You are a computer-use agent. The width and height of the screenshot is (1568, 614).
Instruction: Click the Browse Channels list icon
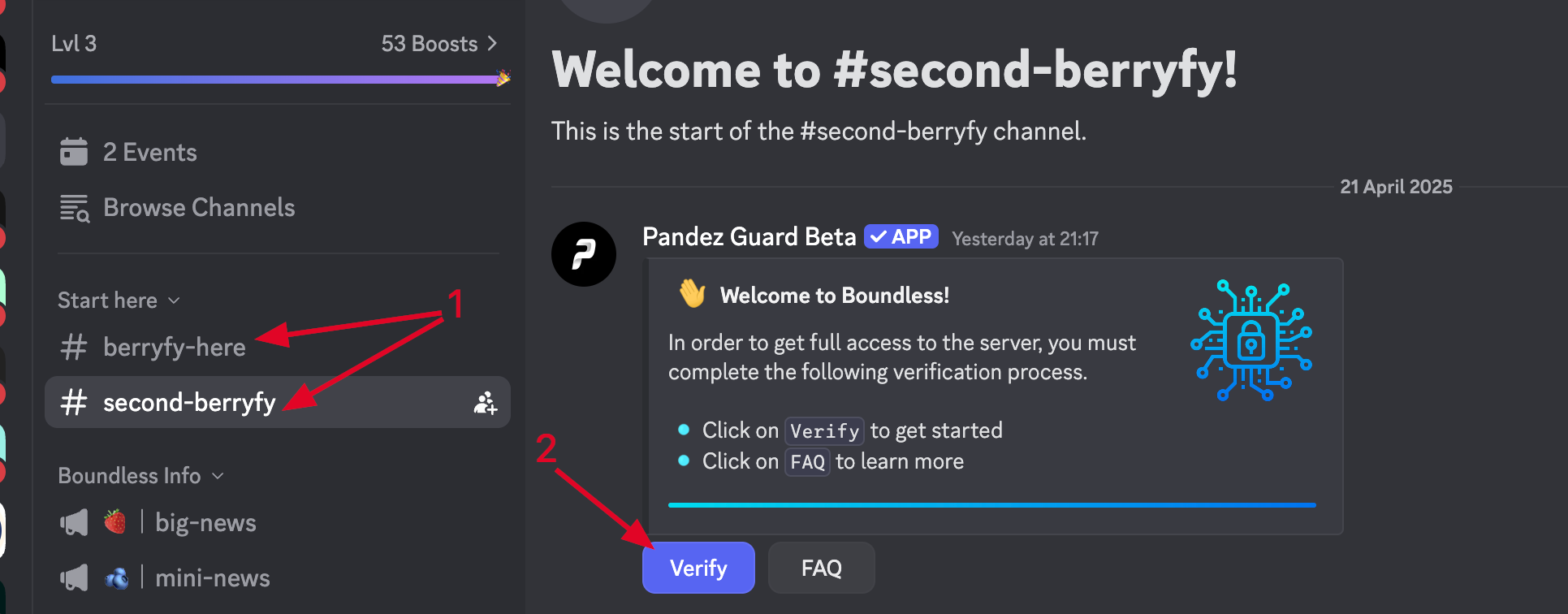pos(75,208)
